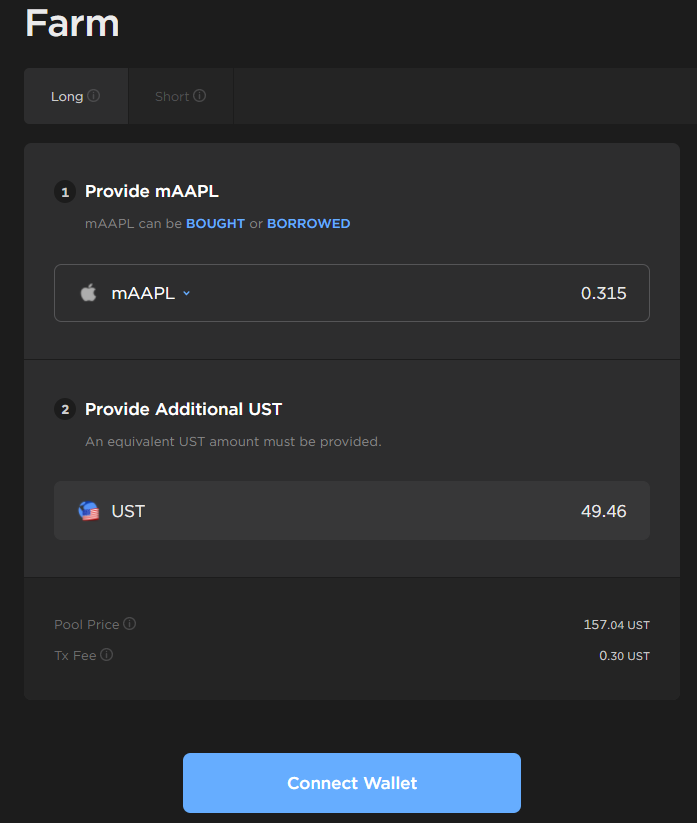697x823 pixels.
Task: Switch to the Short tab
Action: tap(172, 96)
